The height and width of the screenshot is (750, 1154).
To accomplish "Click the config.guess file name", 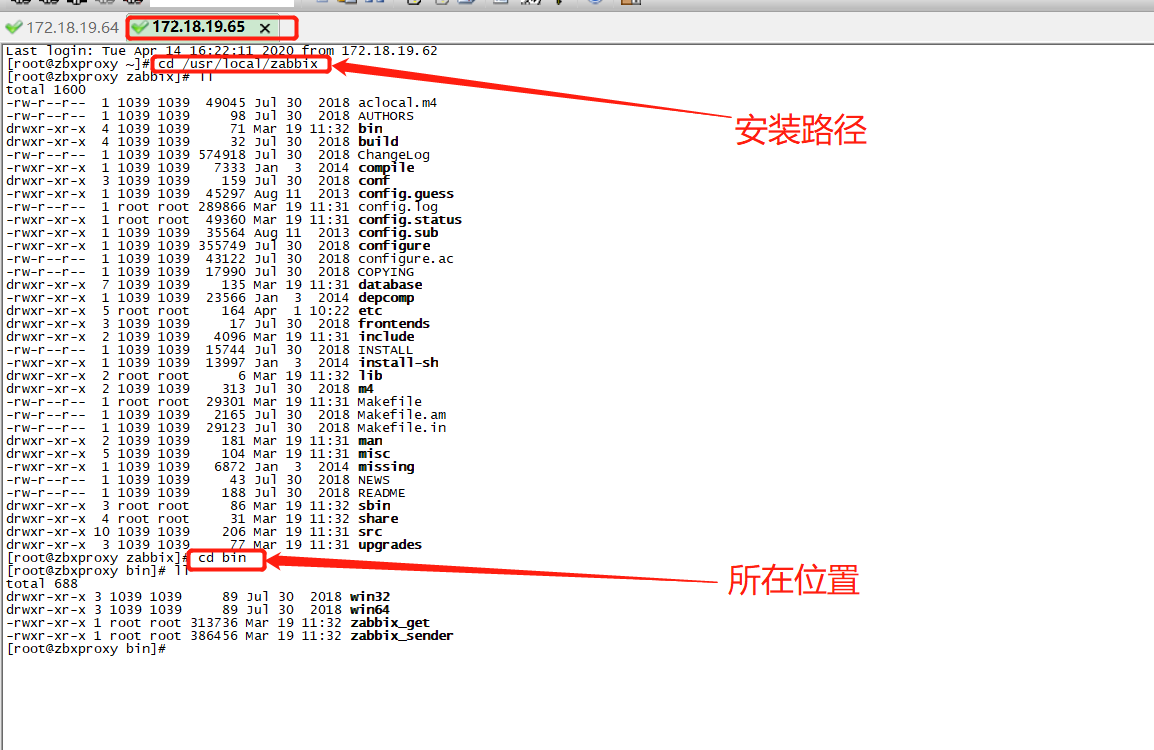I will tap(406, 194).
